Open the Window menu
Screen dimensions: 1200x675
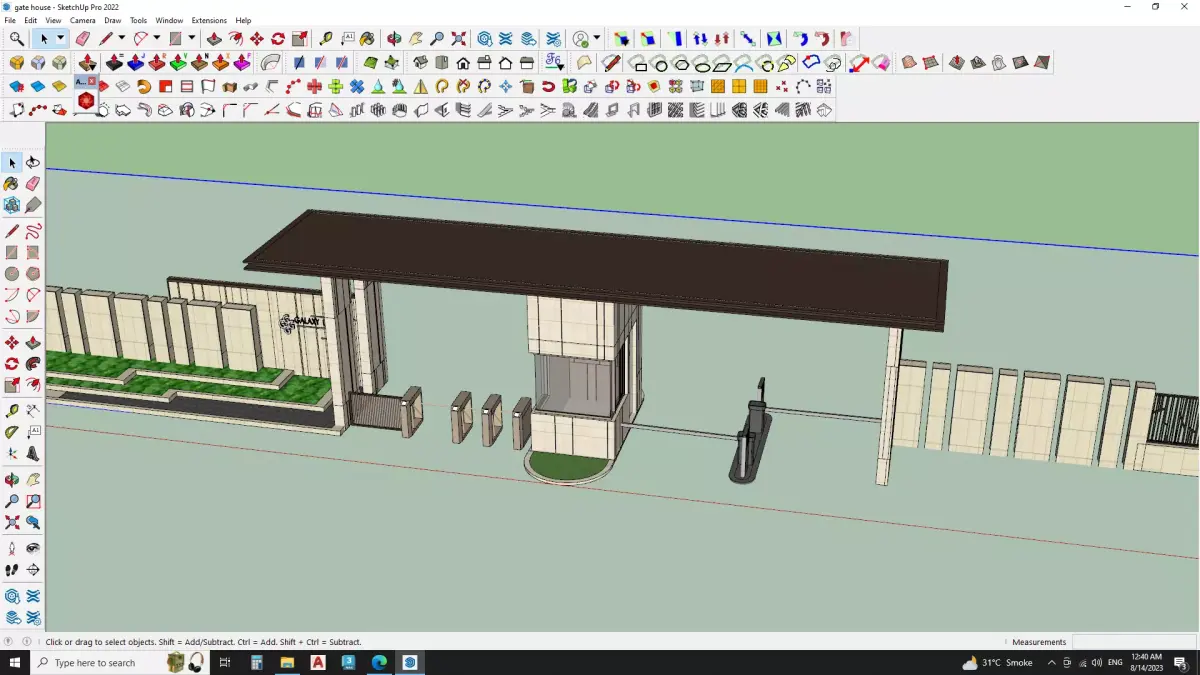coord(169,20)
